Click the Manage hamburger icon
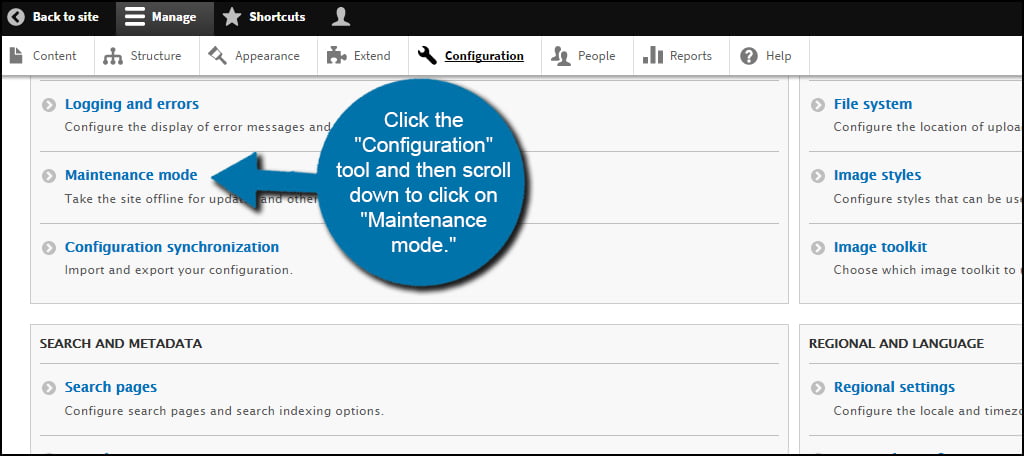Screen dimensions: 1024x456 pyautogui.click(x=135, y=17)
